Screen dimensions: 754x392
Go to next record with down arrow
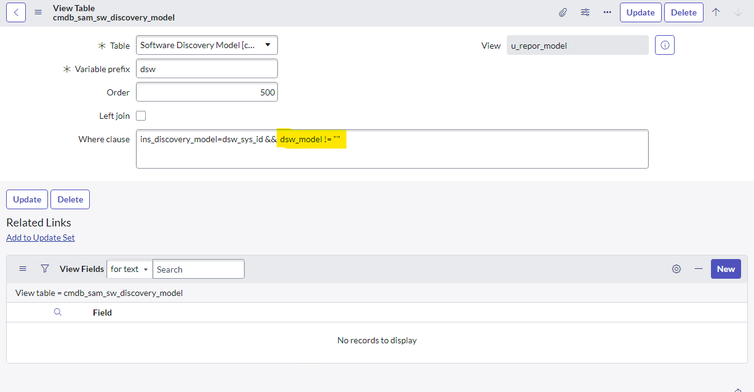pyautogui.click(x=738, y=13)
